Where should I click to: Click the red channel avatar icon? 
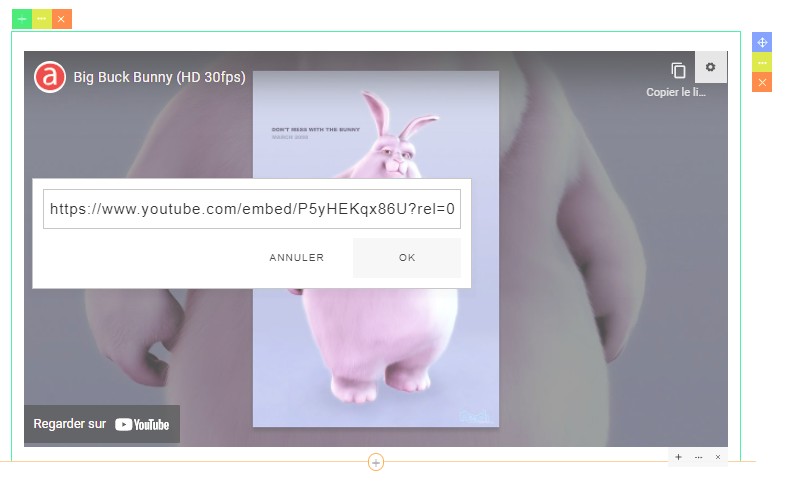(x=50, y=77)
